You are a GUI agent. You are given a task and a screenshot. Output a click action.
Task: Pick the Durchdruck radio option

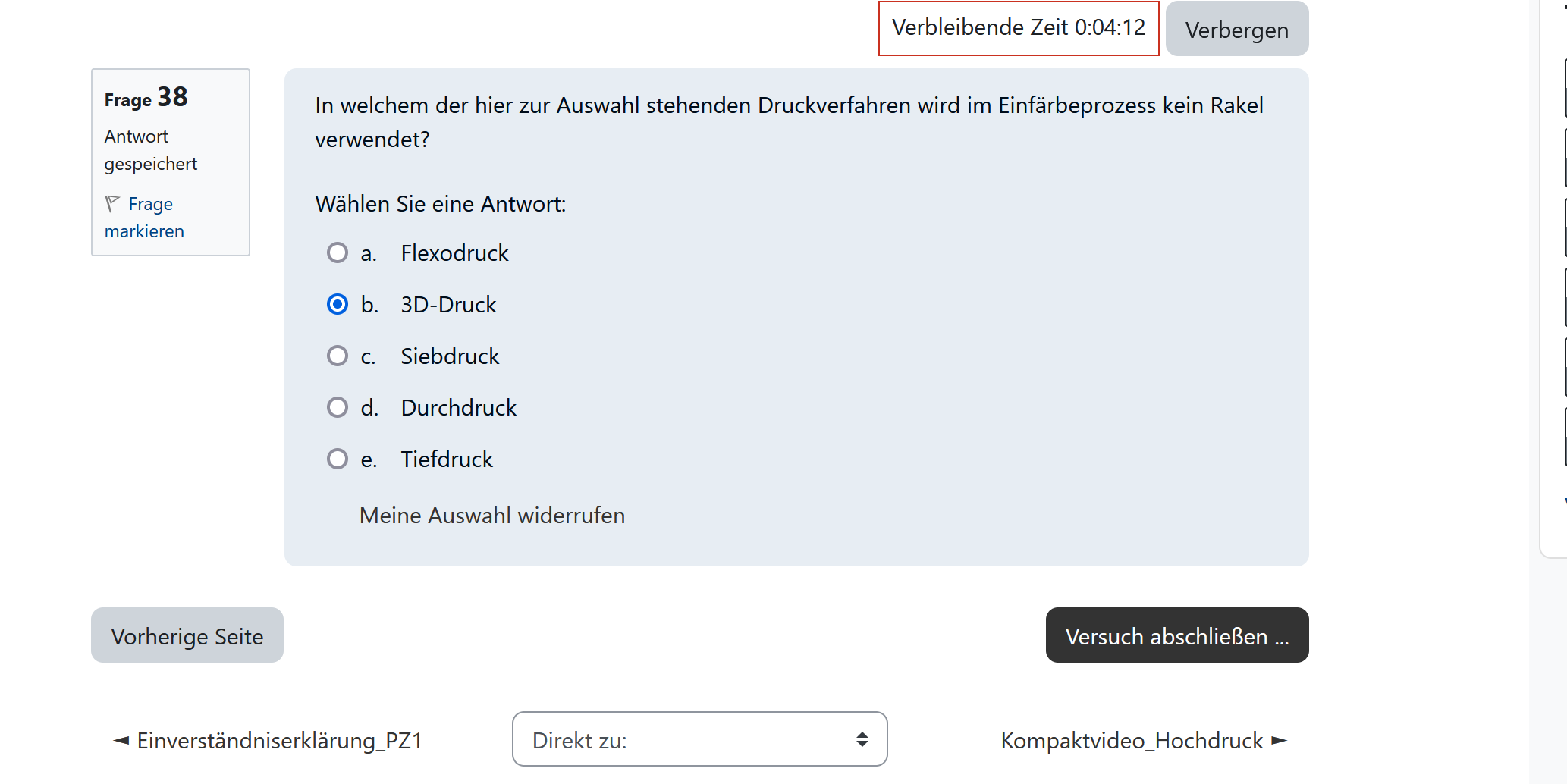(x=338, y=407)
